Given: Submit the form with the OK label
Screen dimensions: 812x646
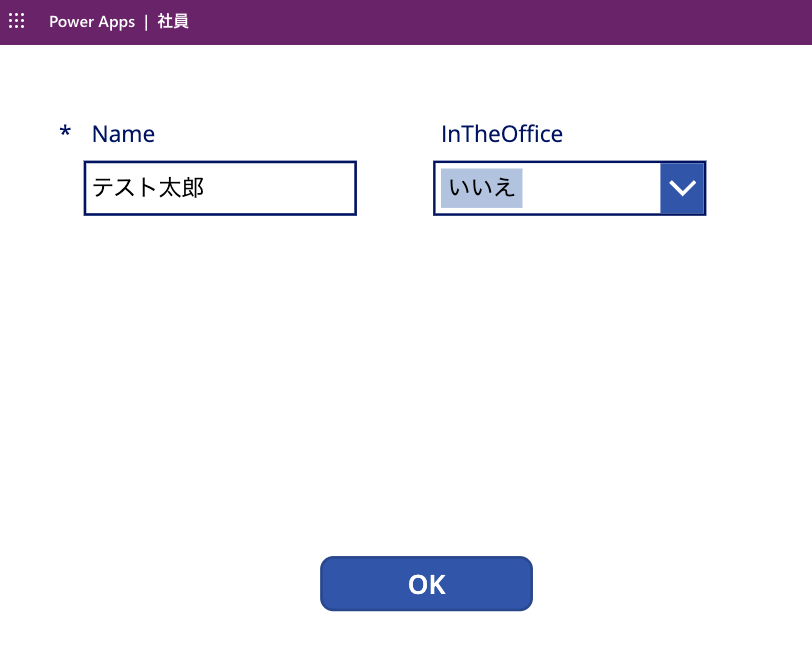Looking at the screenshot, I should (x=426, y=584).
